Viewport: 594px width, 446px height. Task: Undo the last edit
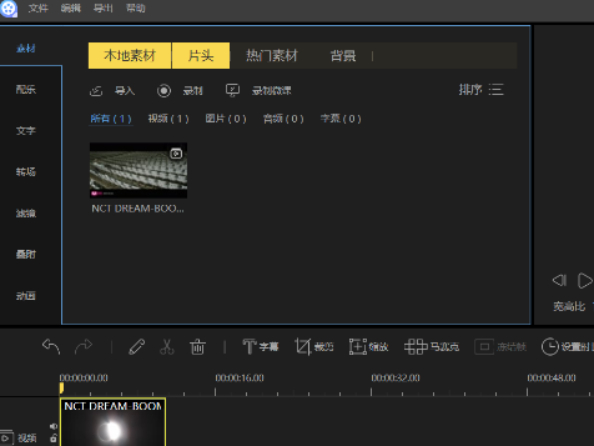pos(51,346)
